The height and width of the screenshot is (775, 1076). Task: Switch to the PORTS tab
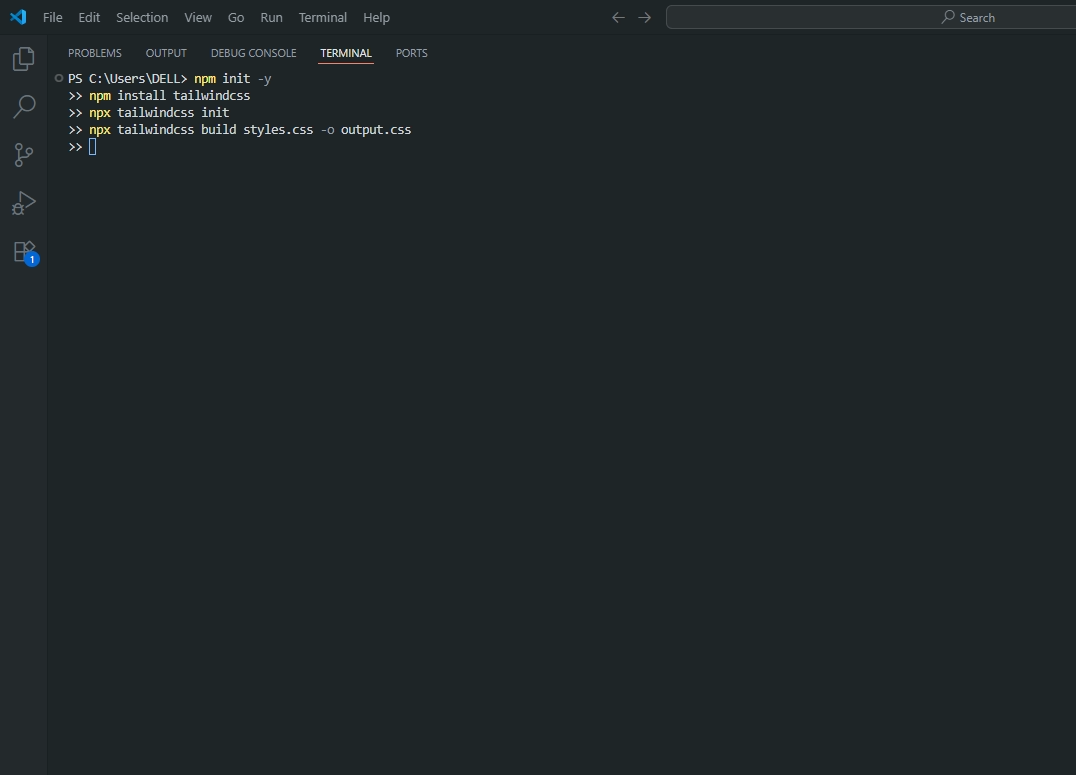point(412,53)
